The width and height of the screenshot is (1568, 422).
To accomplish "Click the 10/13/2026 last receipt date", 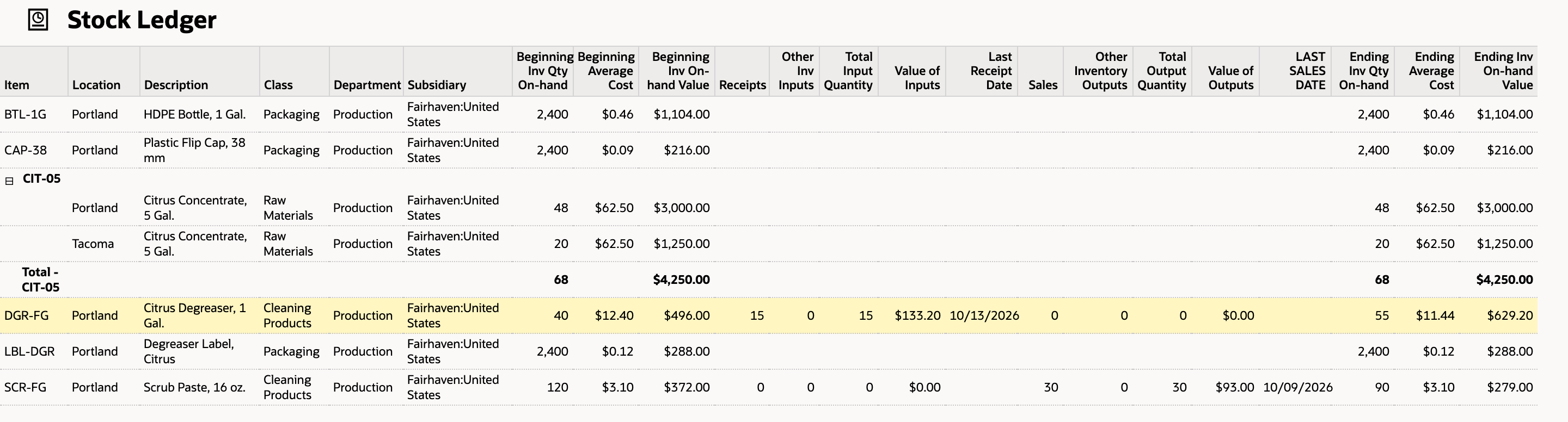I will pos(984,315).
